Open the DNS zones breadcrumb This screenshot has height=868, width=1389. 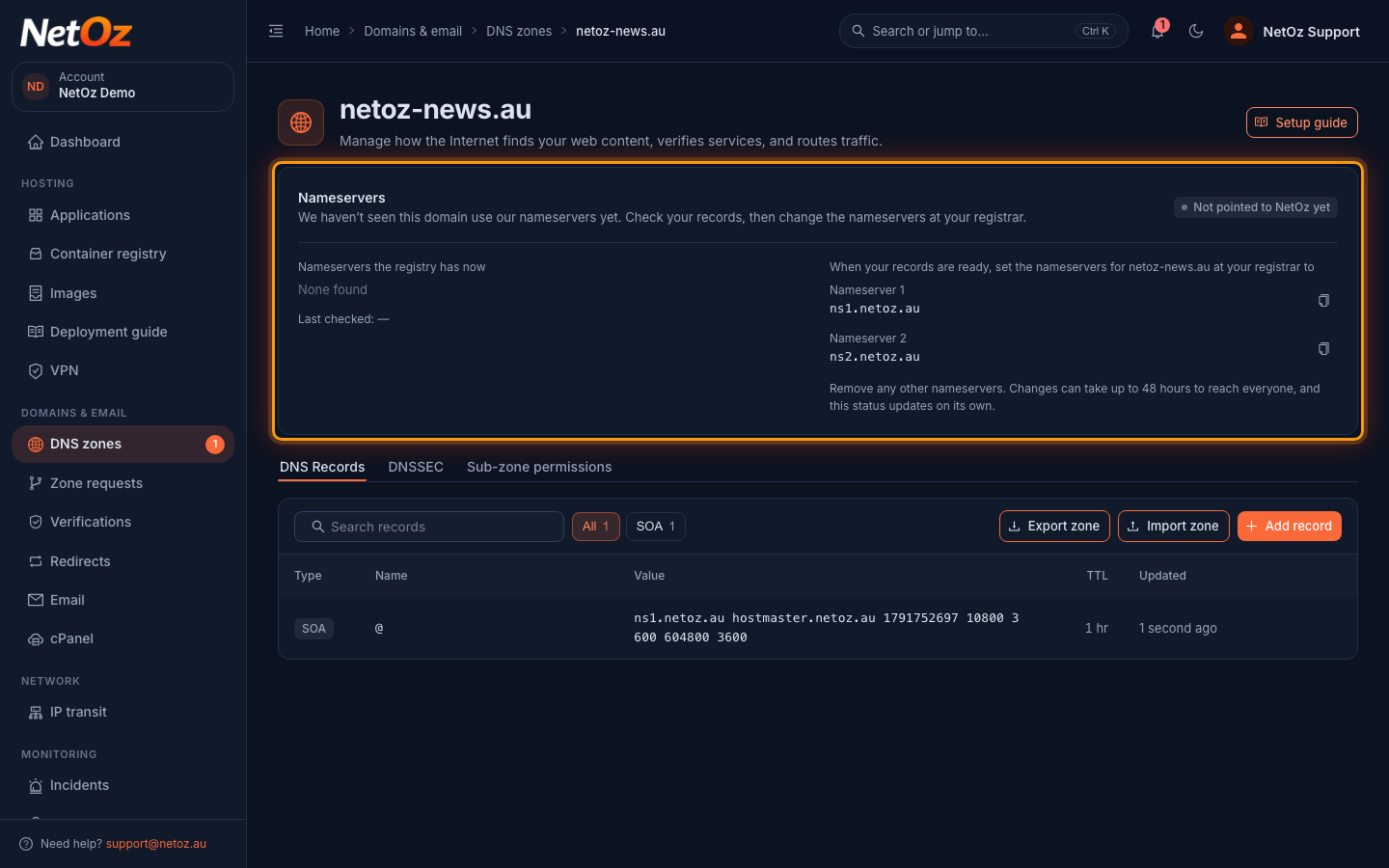pos(519,31)
